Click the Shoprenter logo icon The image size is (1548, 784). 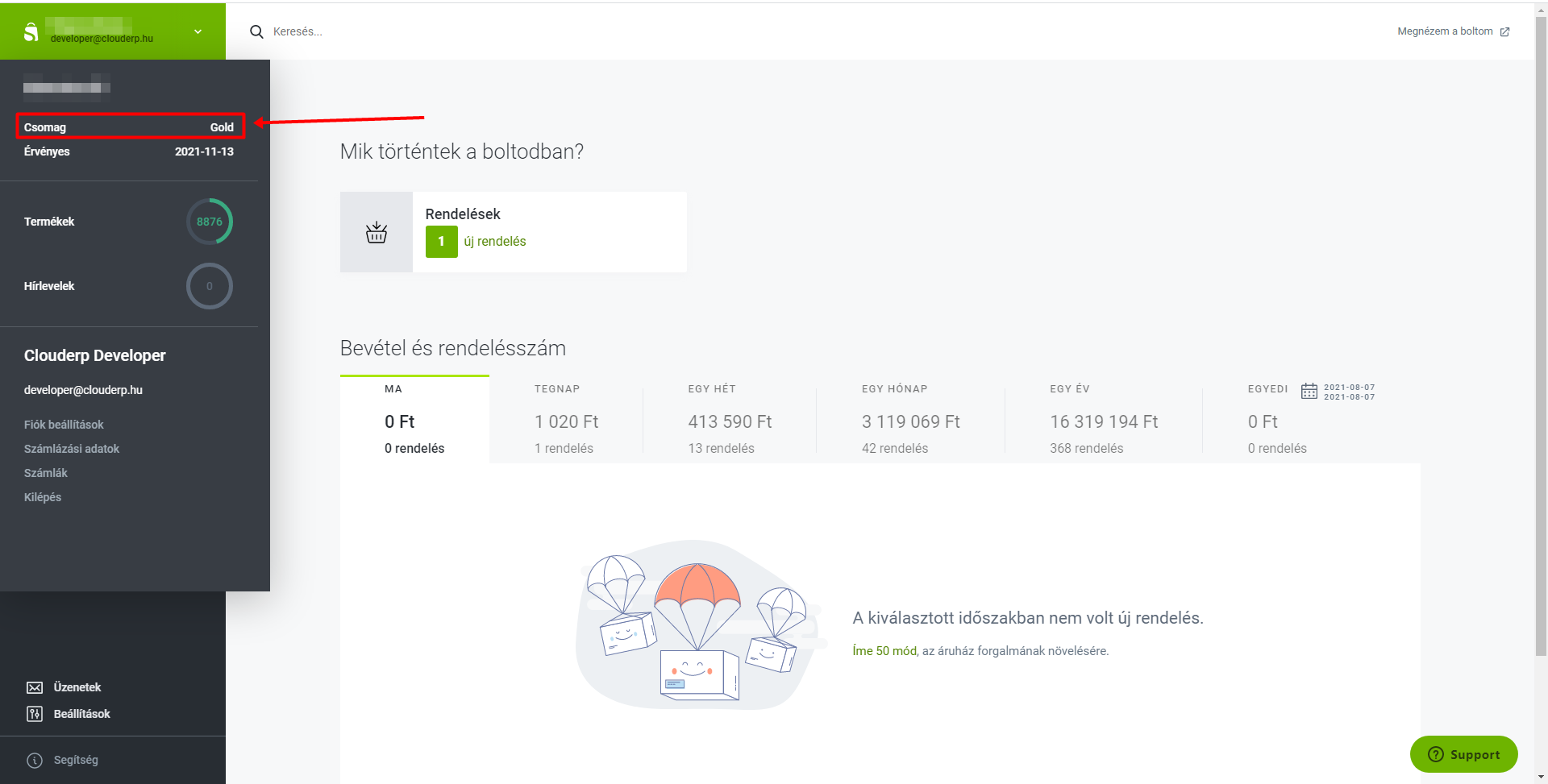[x=31, y=32]
